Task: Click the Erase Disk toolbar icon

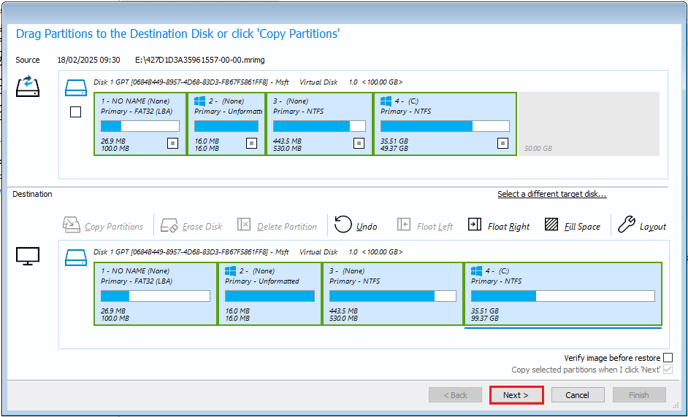Action: coord(169,226)
